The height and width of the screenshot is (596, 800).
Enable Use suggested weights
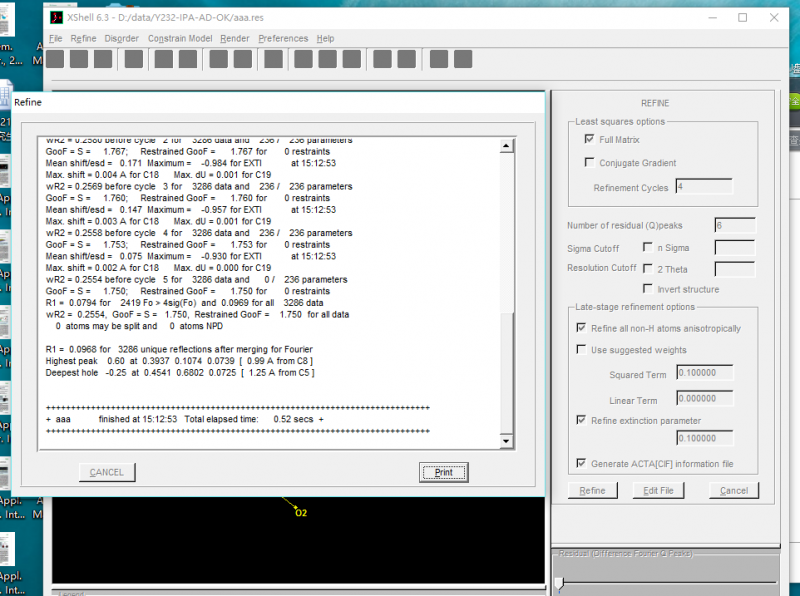click(581, 350)
